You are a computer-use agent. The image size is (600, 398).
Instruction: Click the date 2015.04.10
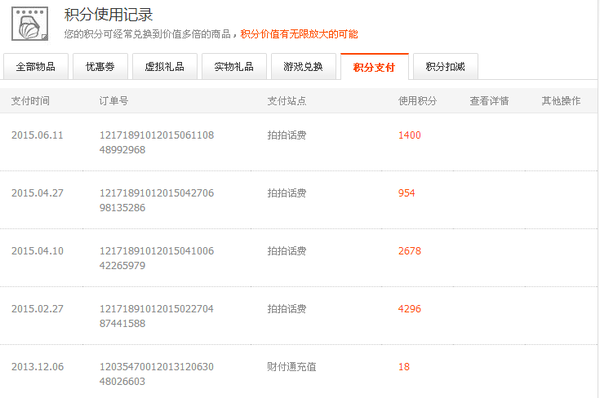pyautogui.click(x=37, y=251)
